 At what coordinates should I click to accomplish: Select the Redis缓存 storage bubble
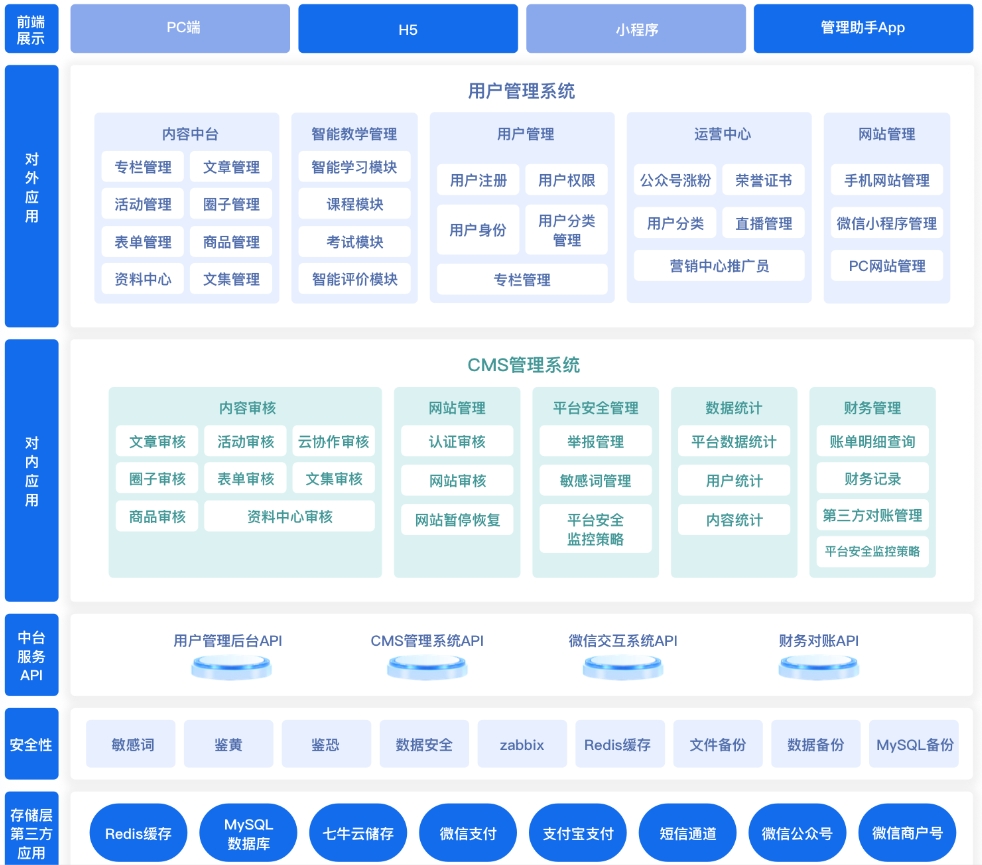138,833
